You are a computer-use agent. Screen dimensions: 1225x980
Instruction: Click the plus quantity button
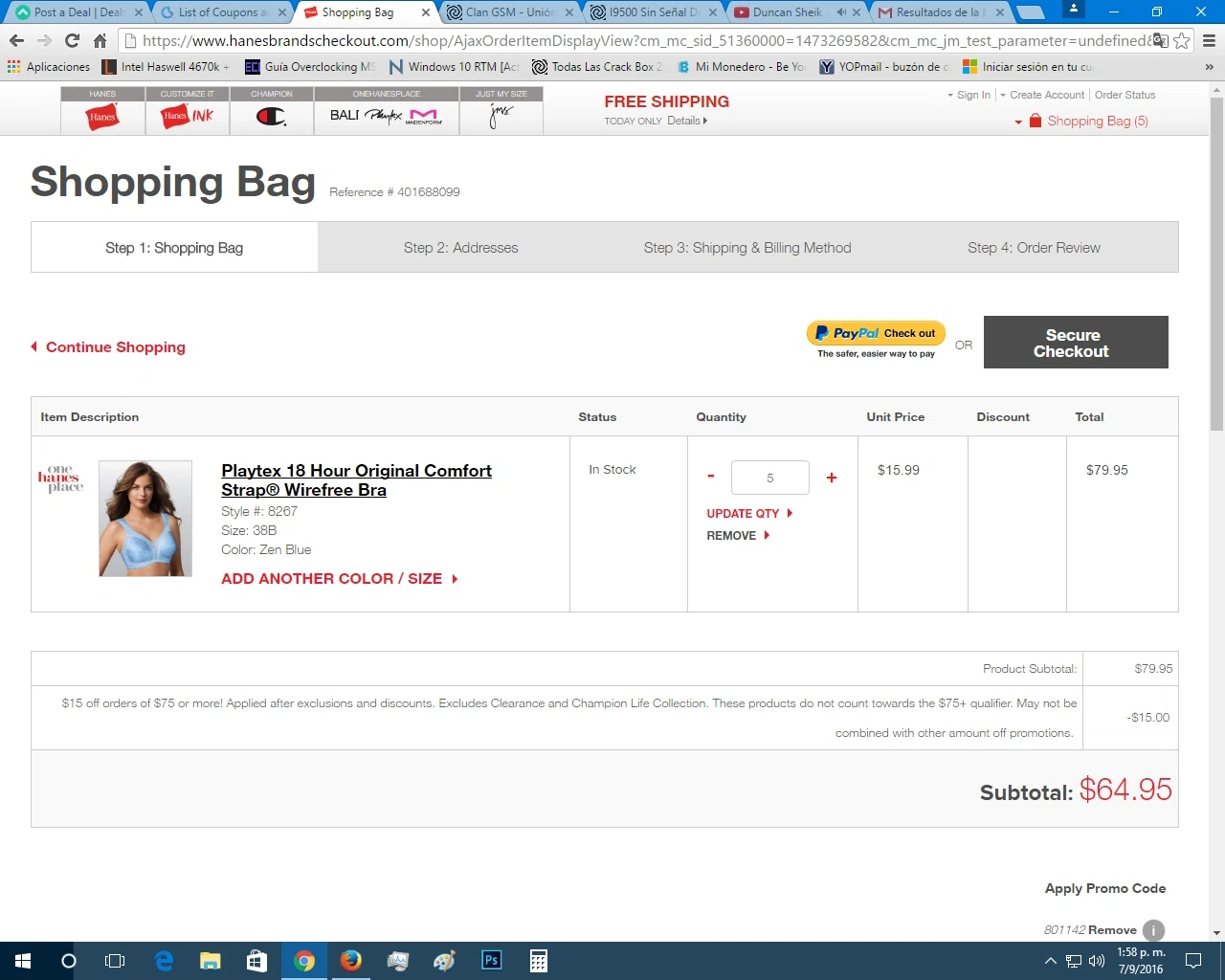click(832, 478)
